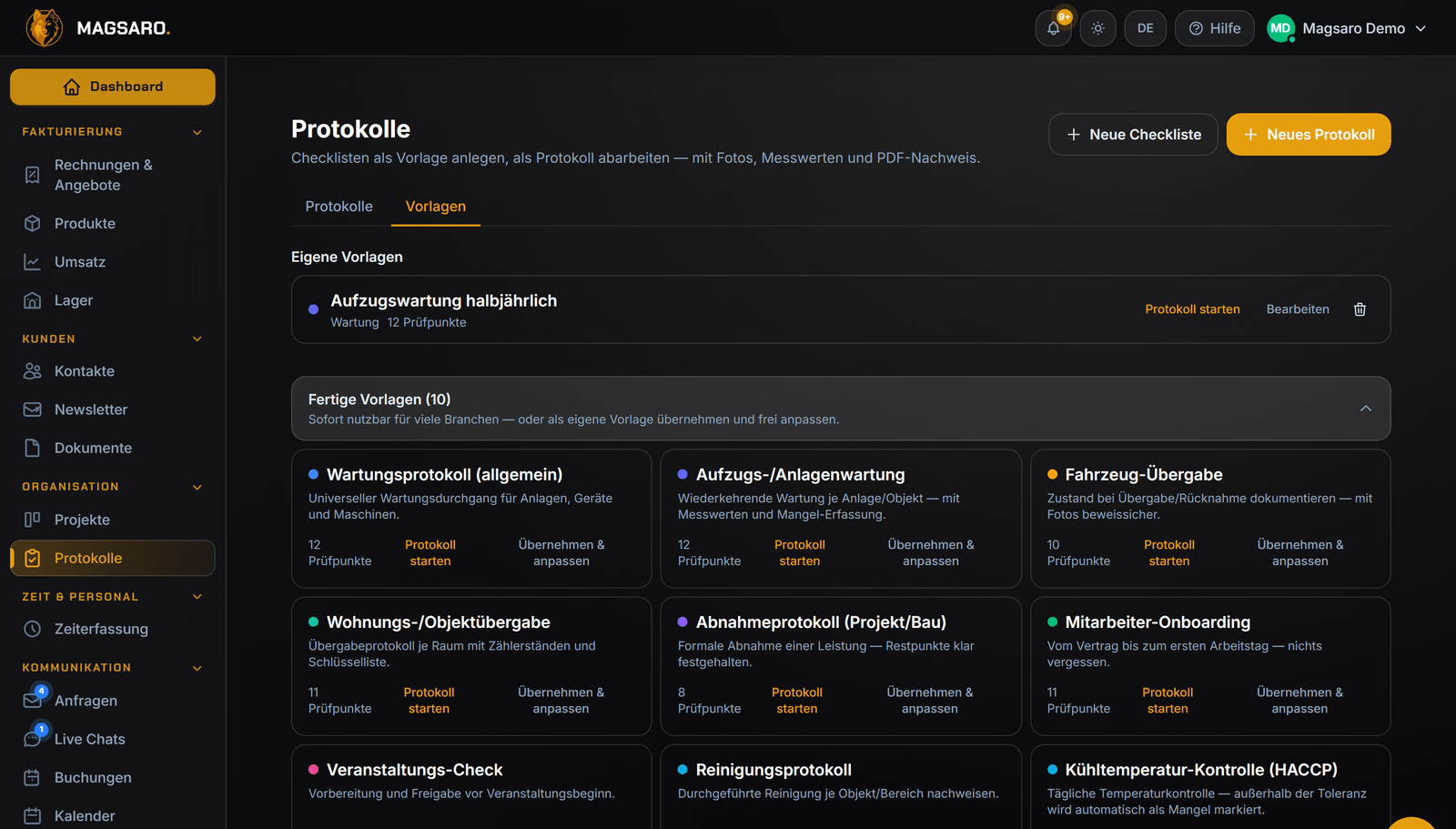Edit the Aufzugswartung halbjährlich template
This screenshot has height=829, width=1456.
pos(1298,309)
